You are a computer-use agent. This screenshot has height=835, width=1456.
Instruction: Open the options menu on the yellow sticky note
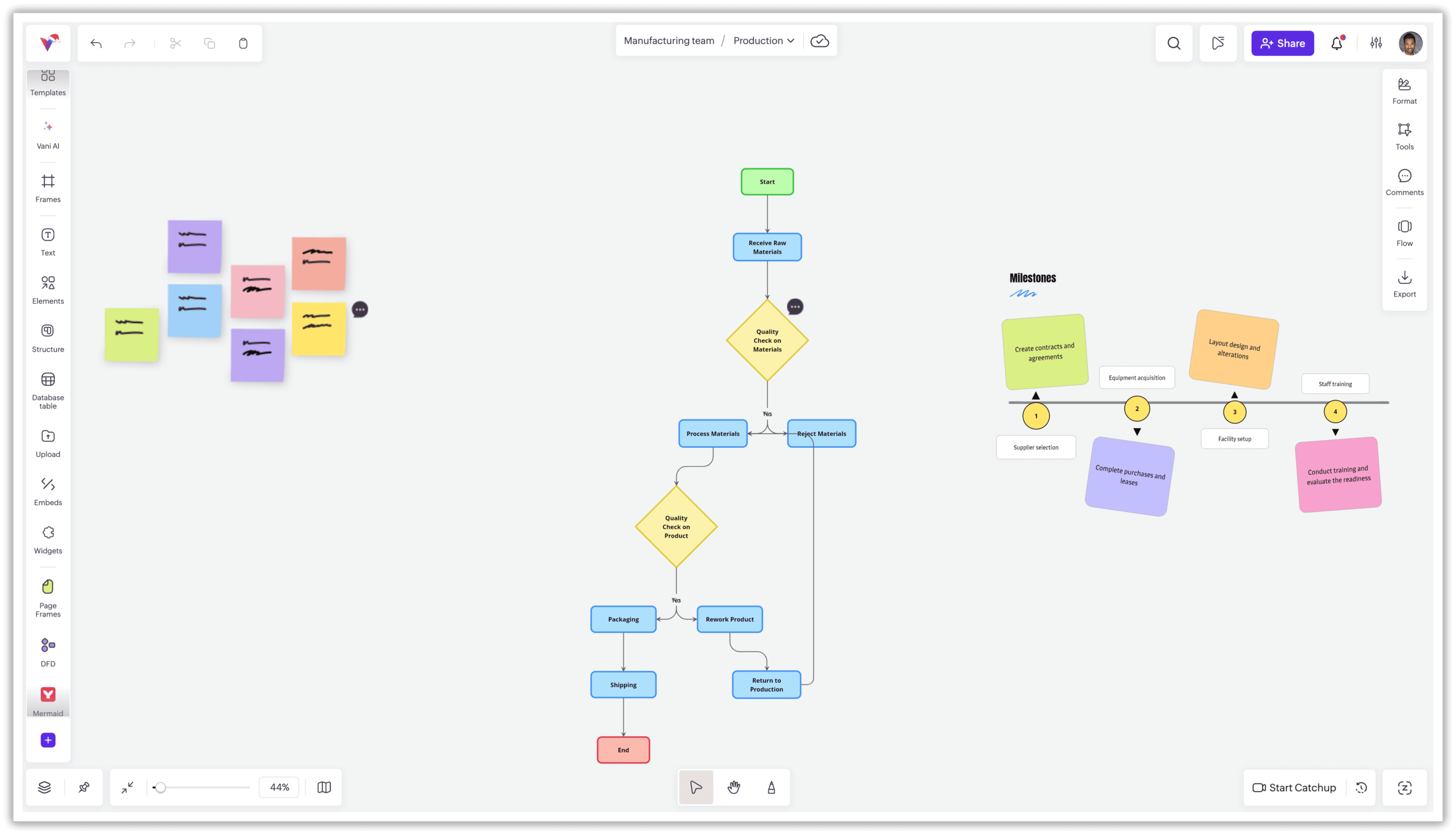[x=360, y=309]
